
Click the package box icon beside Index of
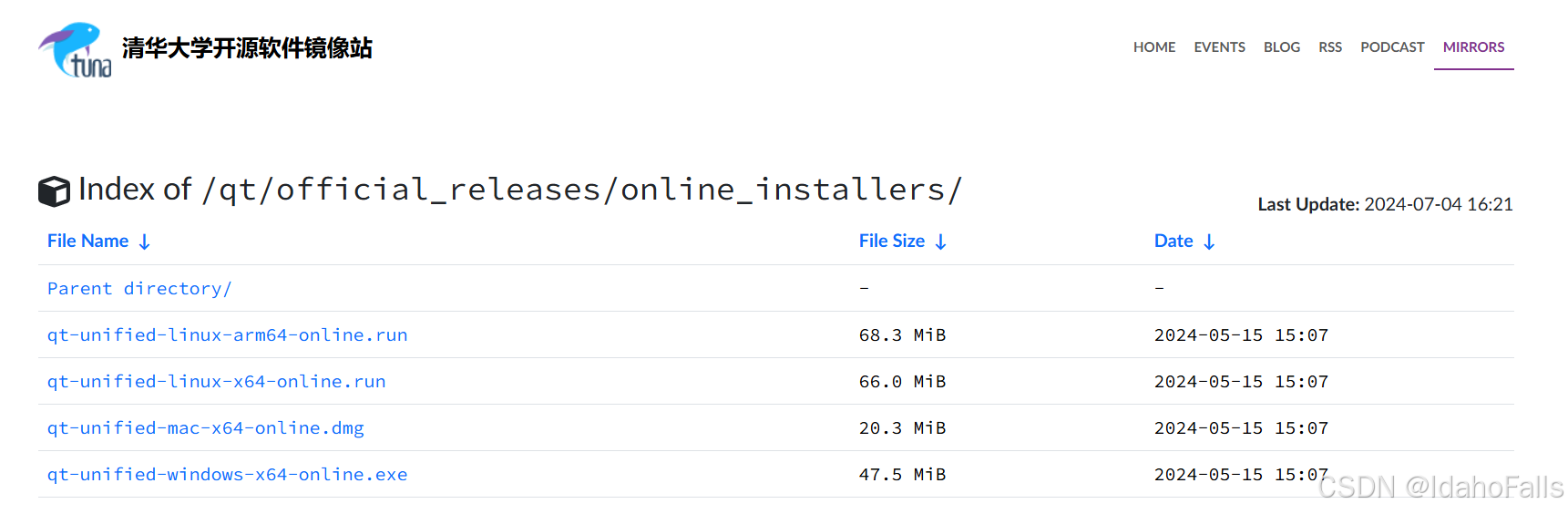pyautogui.click(x=54, y=191)
